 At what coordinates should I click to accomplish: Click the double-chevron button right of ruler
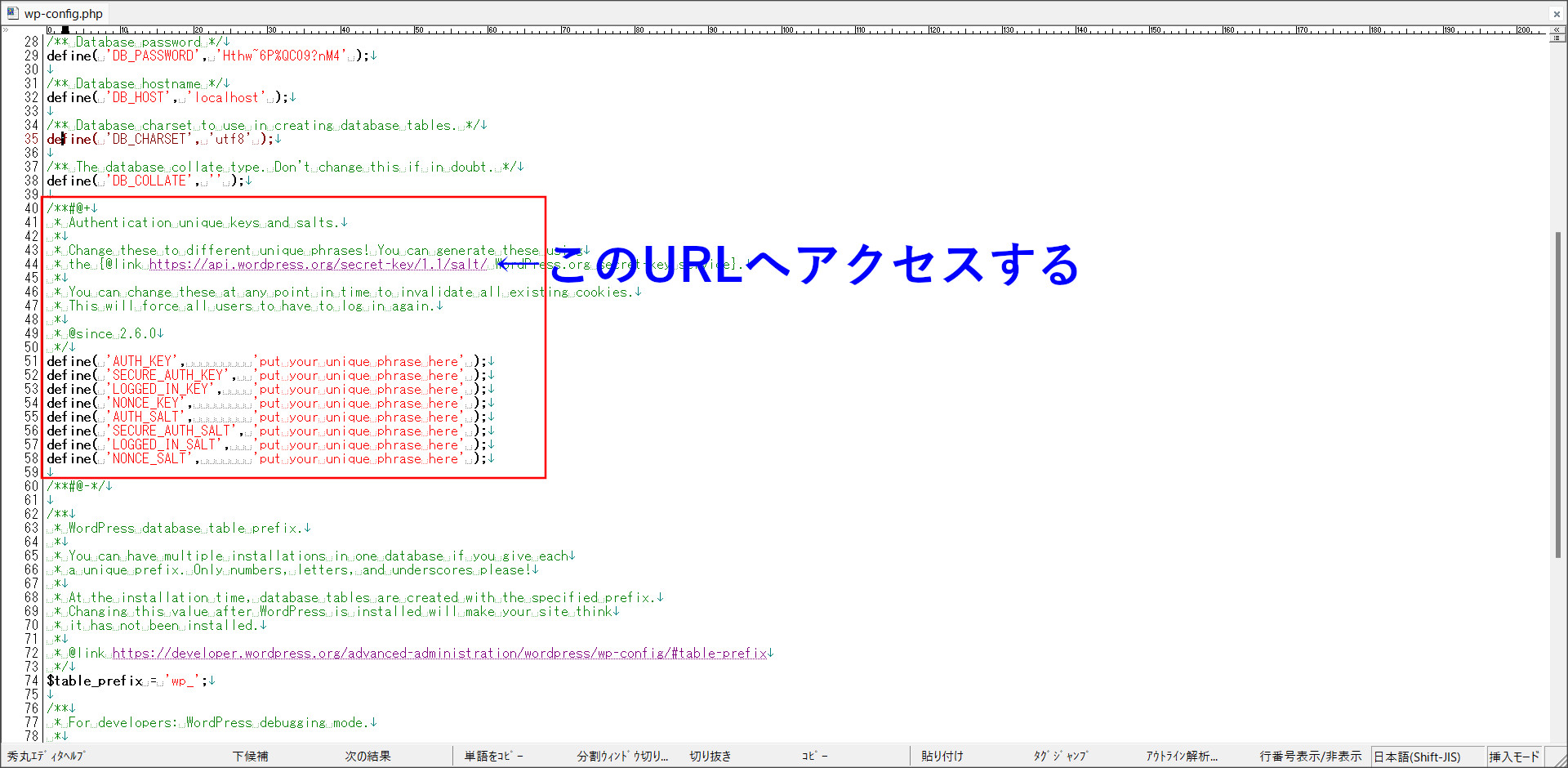click(1557, 29)
